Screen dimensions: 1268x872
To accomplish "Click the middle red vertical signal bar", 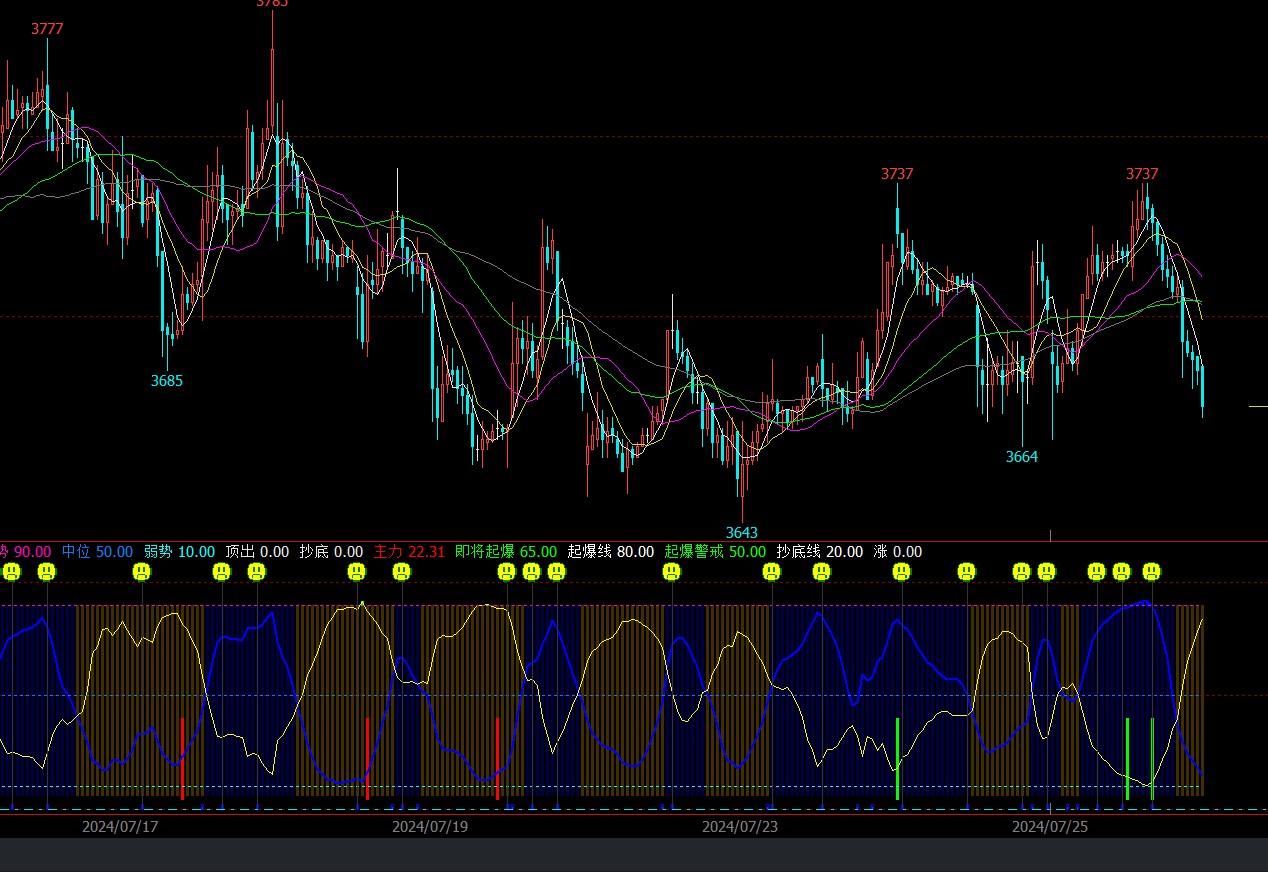I will coord(367,758).
